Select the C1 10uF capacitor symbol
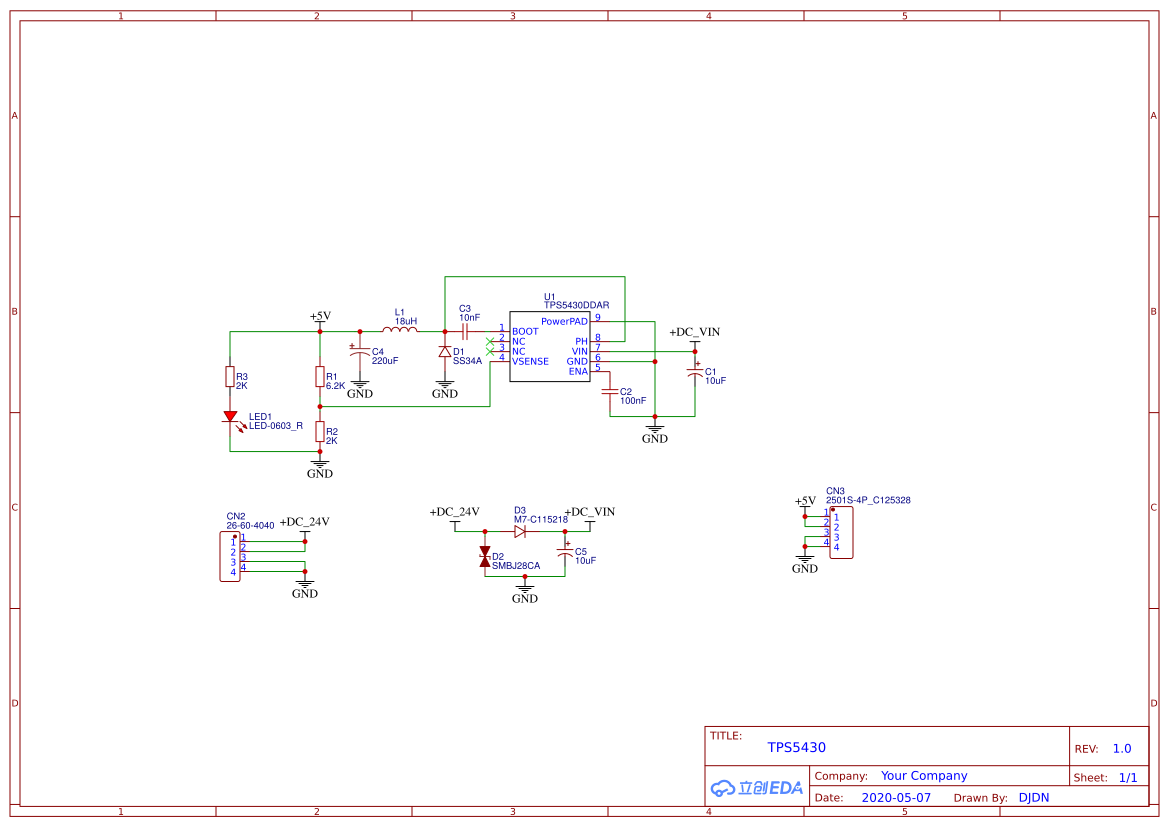 pos(695,371)
